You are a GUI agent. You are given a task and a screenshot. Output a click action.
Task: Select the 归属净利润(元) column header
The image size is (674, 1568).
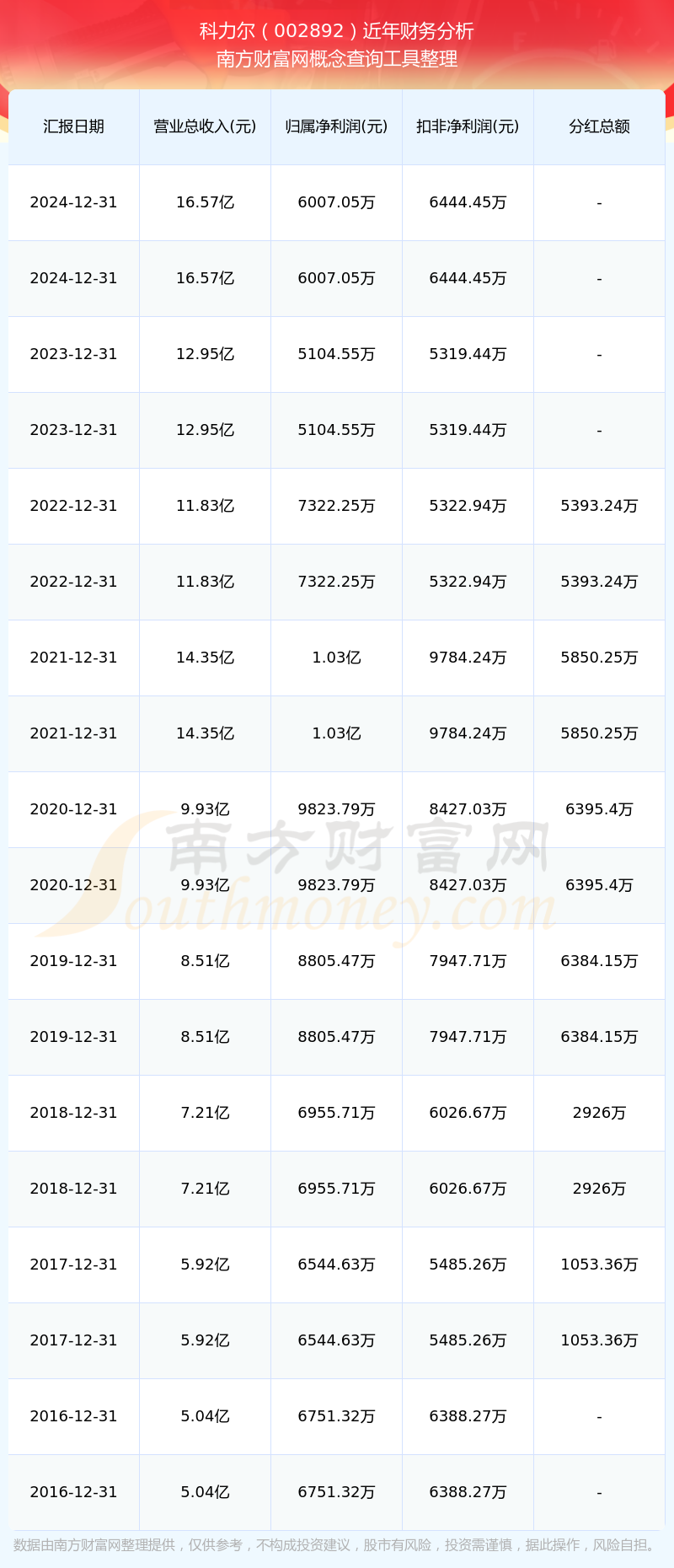(336, 126)
